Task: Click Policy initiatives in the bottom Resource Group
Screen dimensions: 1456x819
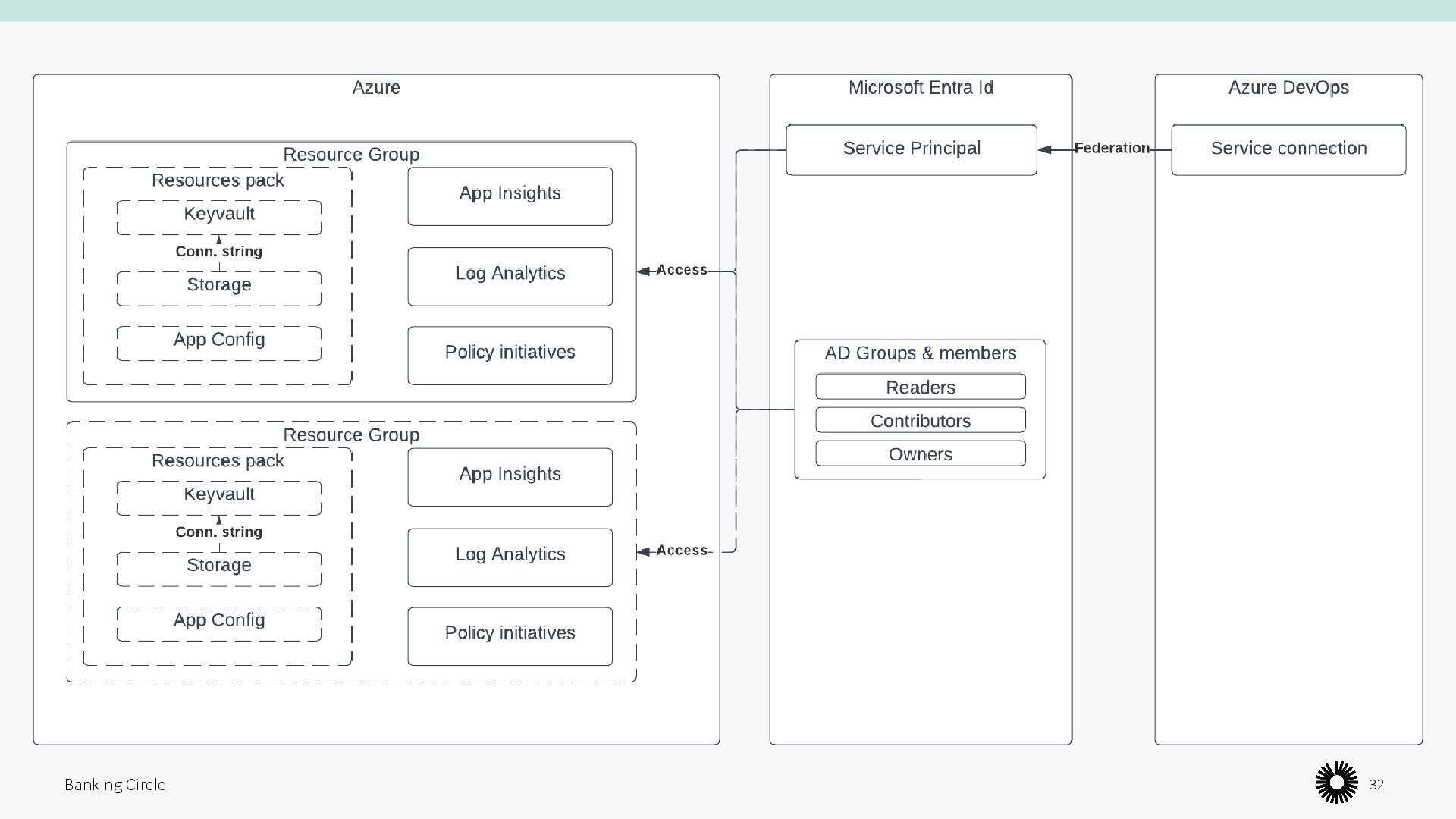Action: point(510,635)
